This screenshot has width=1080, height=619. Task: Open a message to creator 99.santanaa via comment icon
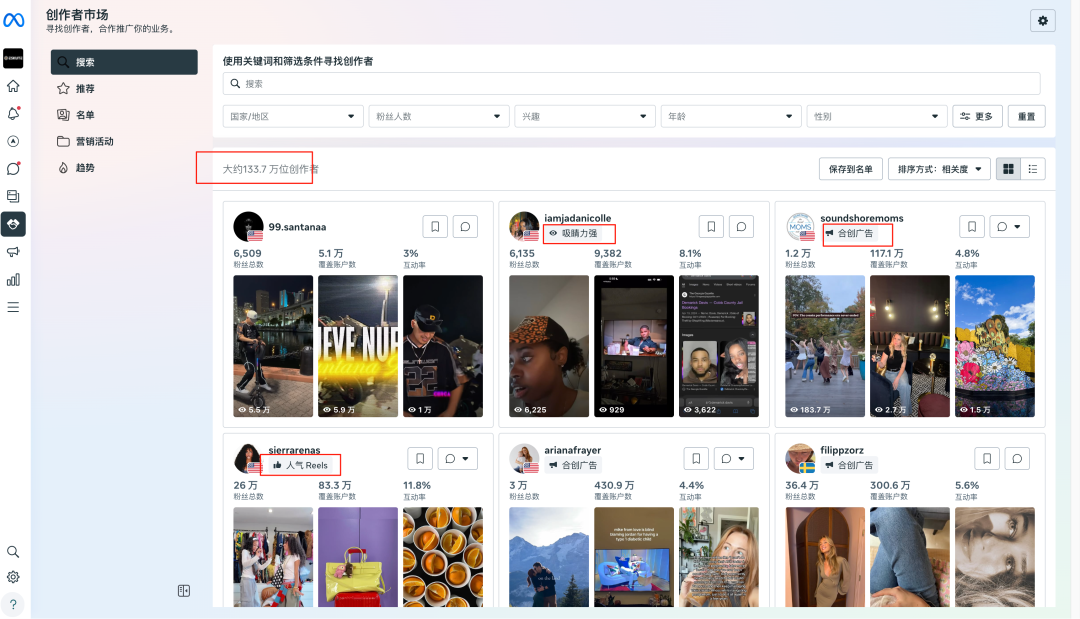click(x=465, y=226)
